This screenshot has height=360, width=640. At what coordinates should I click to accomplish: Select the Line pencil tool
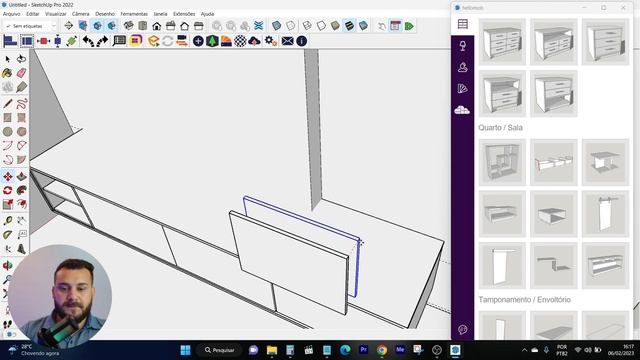(x=7, y=103)
